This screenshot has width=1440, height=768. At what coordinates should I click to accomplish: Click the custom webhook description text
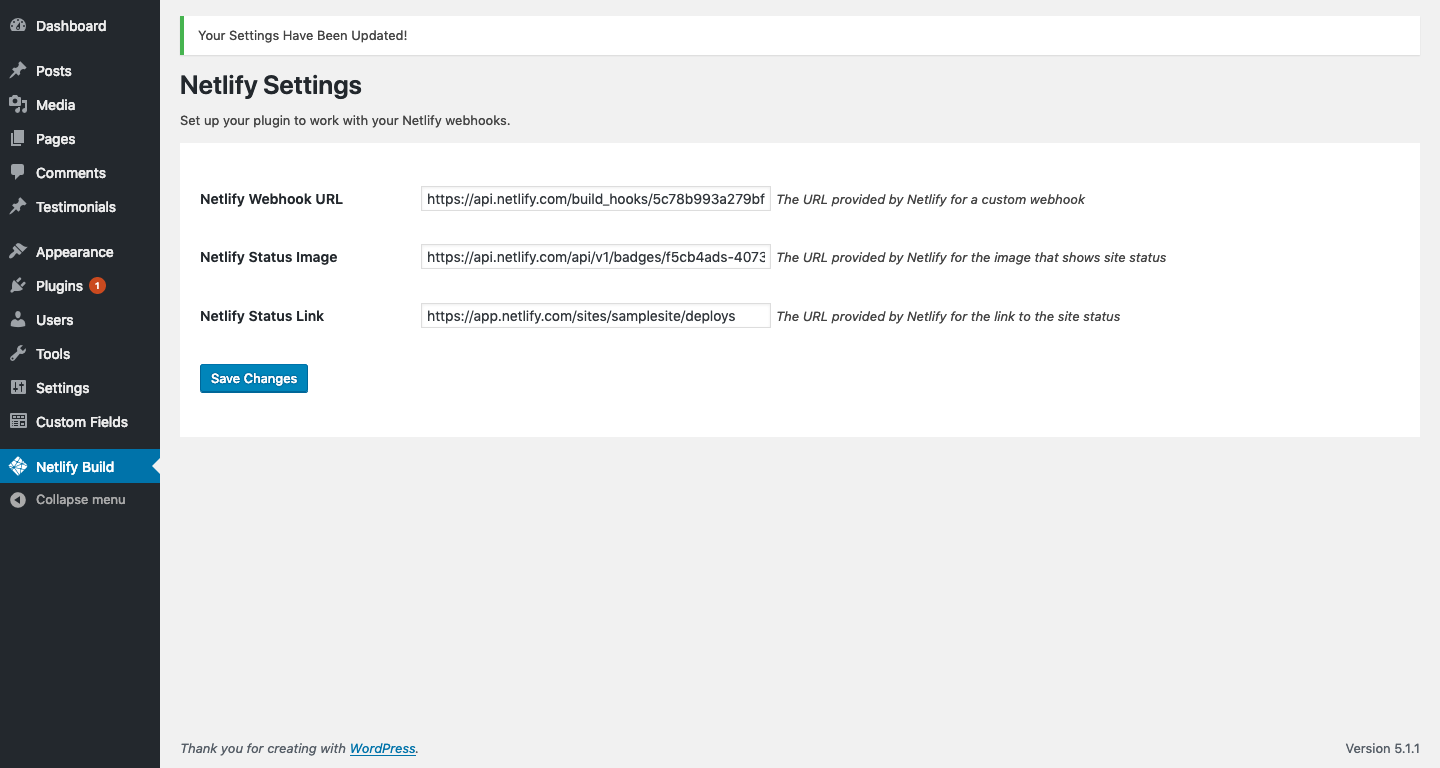[x=931, y=200]
